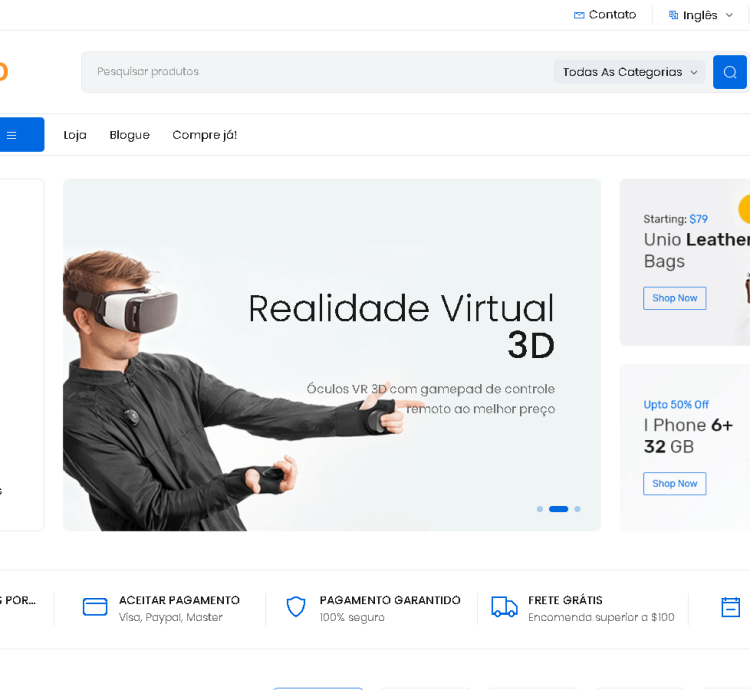Click the credit card icon for Aceitar Pagamento

[95, 607]
